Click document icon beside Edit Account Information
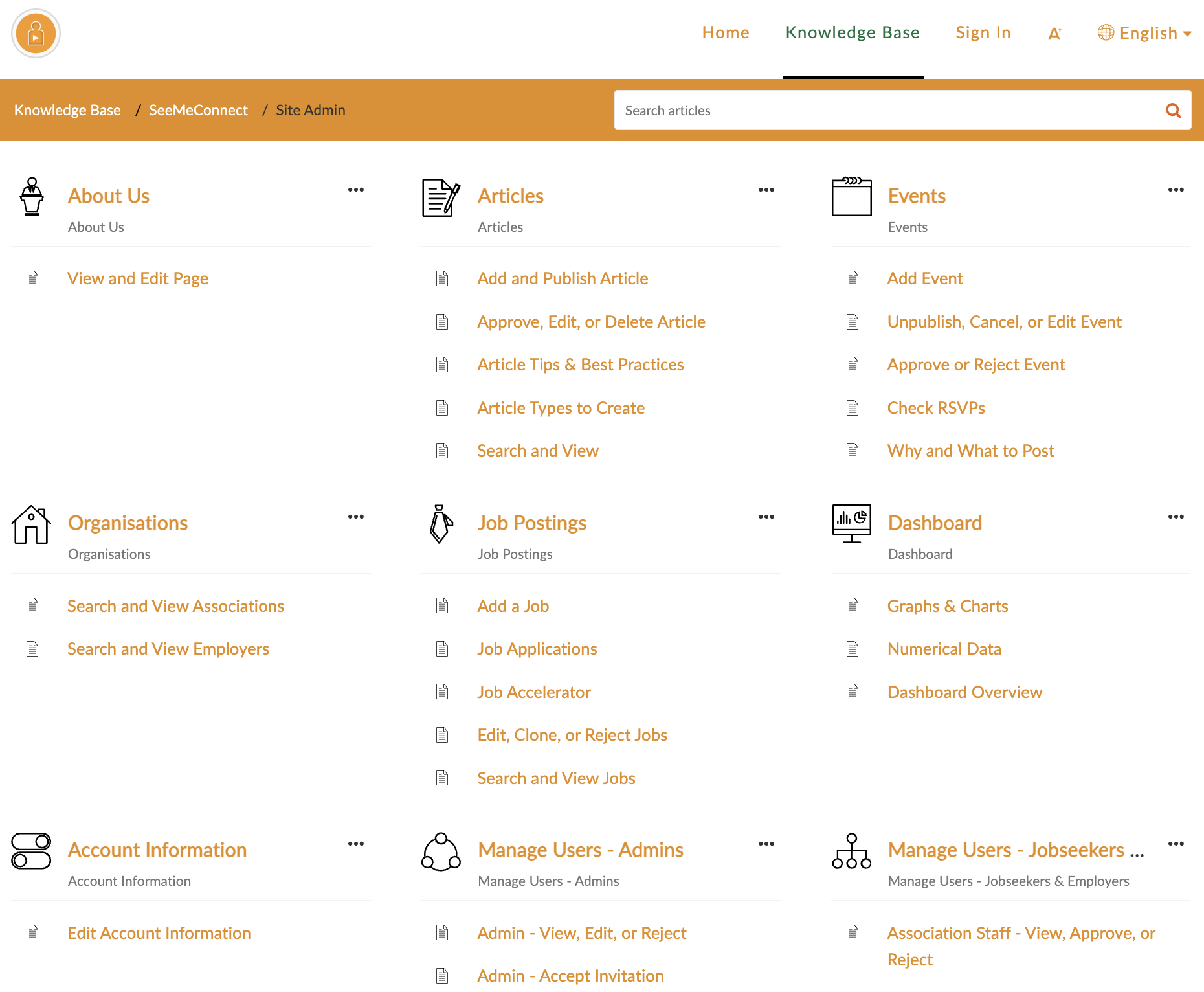The width and height of the screenshot is (1204, 992). 32,933
